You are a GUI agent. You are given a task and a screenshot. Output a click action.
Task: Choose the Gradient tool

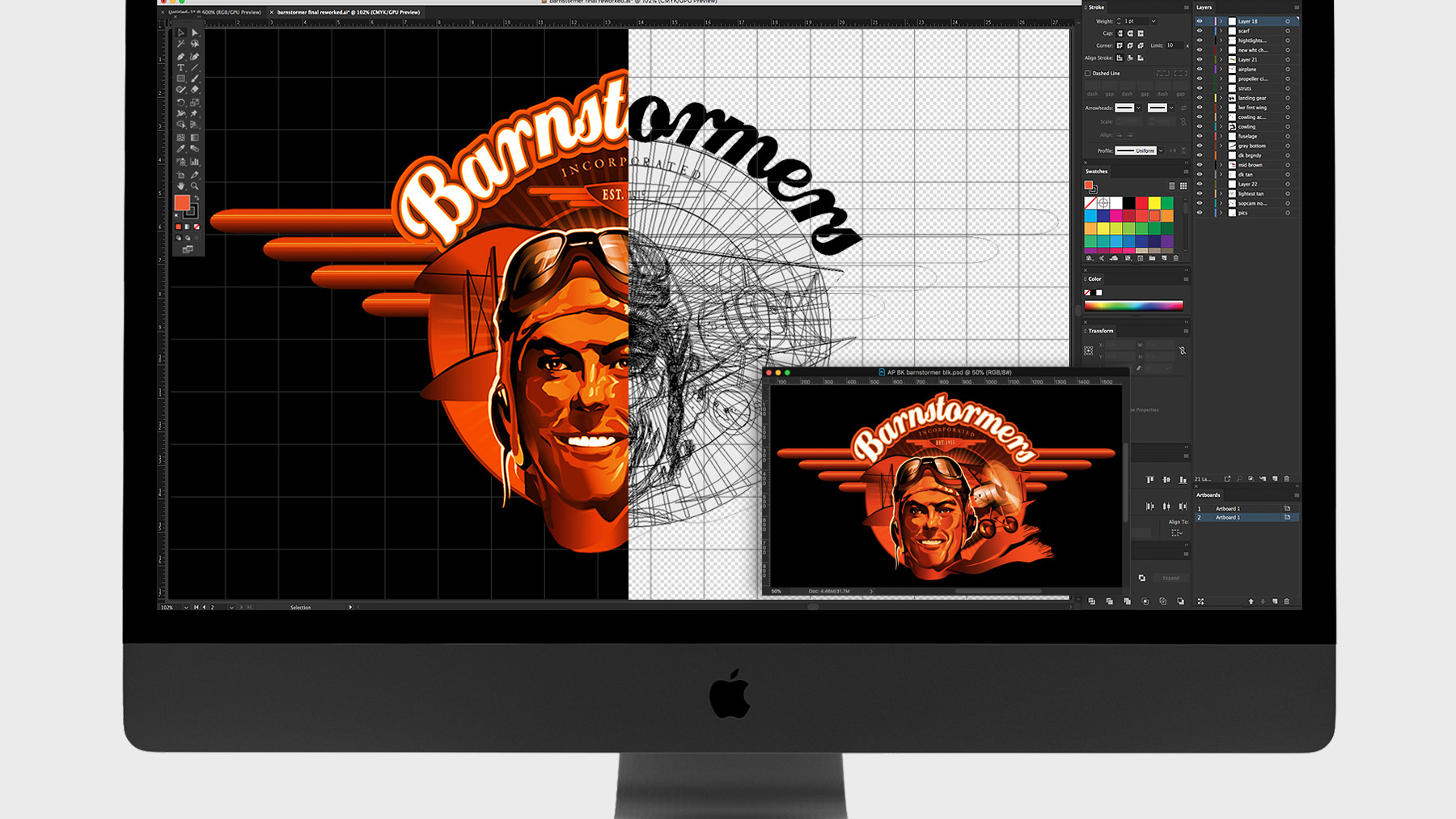(x=195, y=138)
